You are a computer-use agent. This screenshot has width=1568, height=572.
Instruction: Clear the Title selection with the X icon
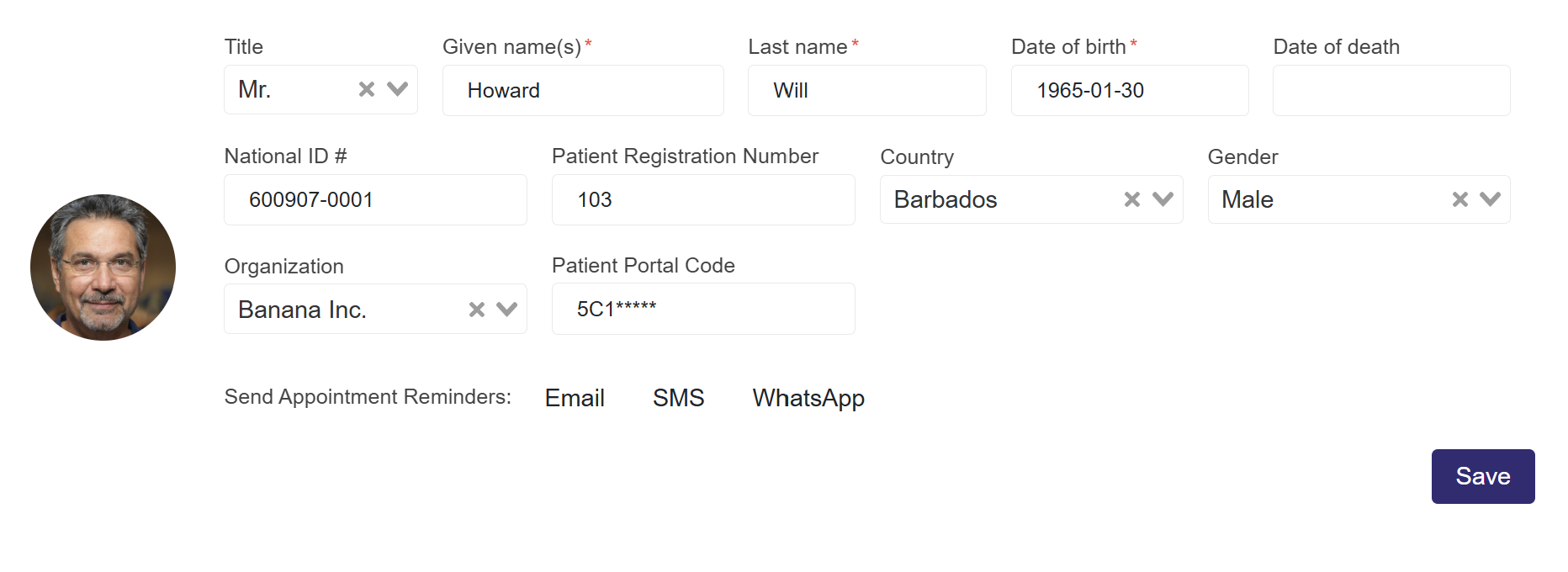coord(367,89)
